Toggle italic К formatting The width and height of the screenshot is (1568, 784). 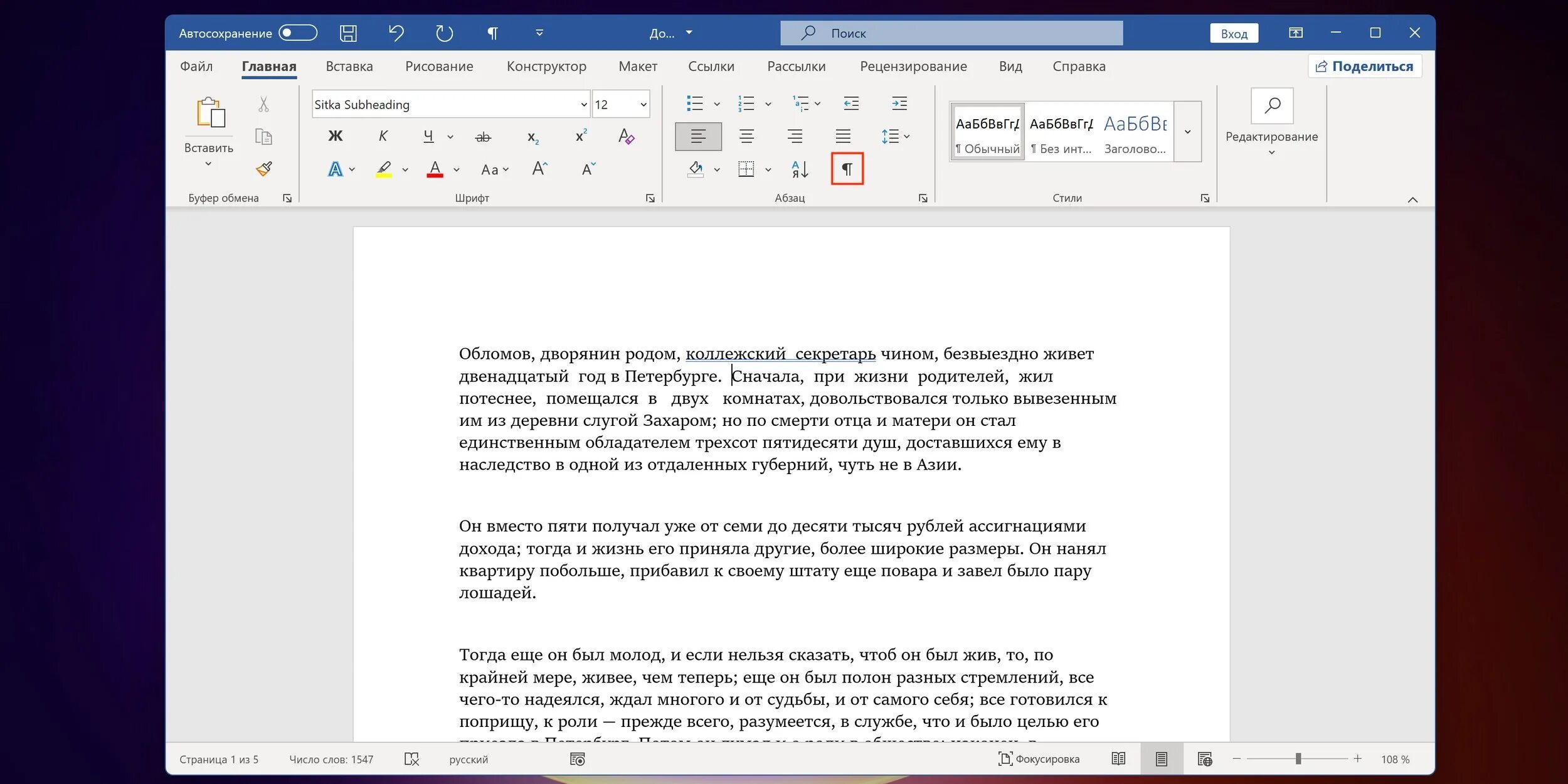tap(383, 136)
